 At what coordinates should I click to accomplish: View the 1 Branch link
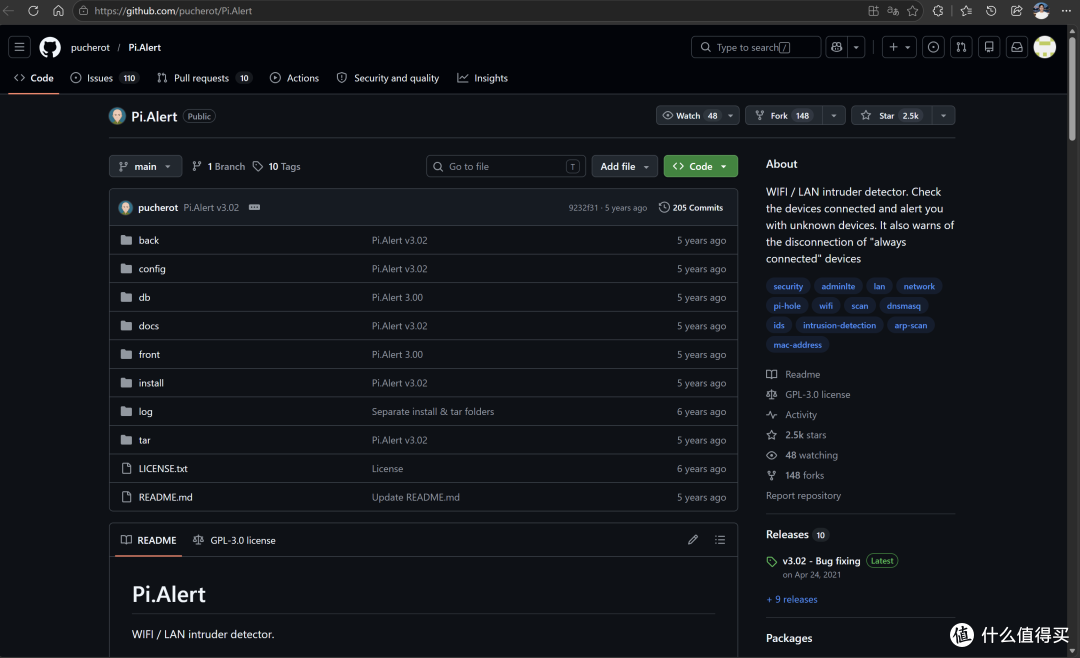point(218,166)
